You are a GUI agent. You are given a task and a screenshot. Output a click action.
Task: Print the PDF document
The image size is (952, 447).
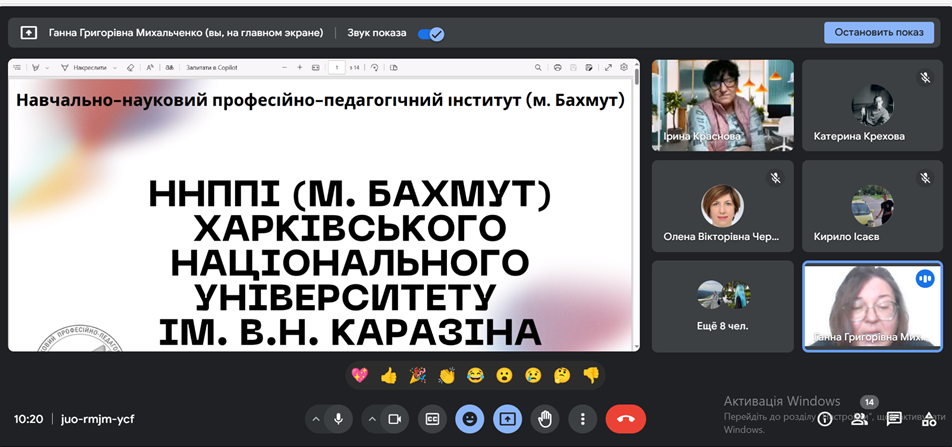point(557,67)
